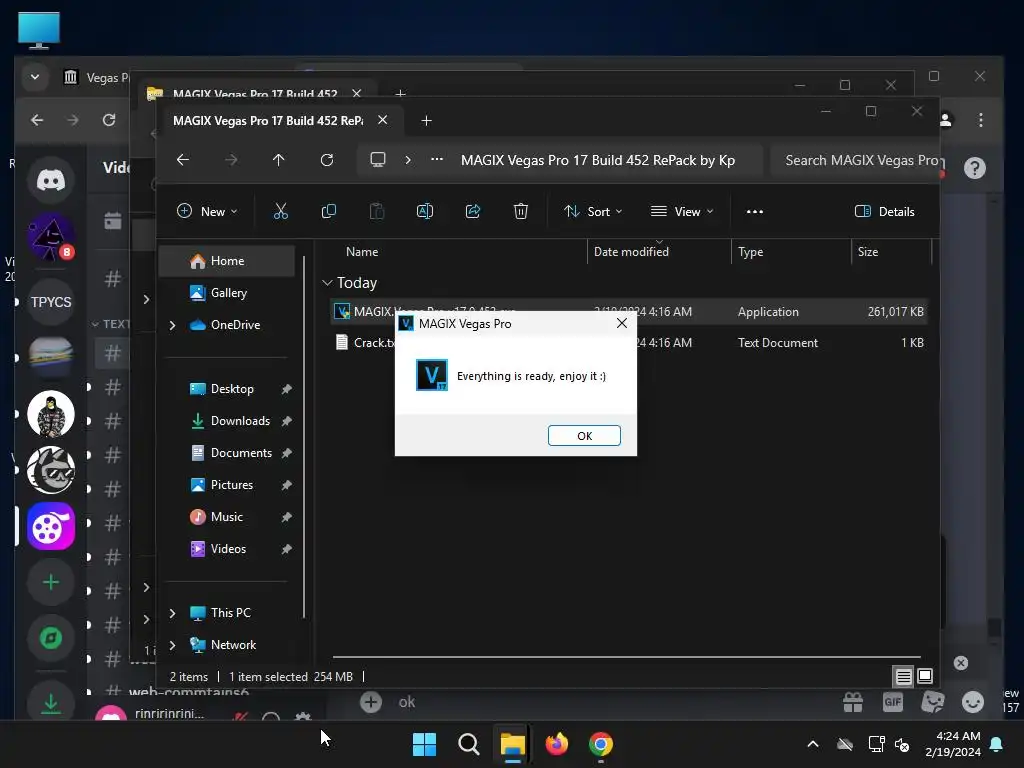Add a new Explorer tab

click(426, 120)
